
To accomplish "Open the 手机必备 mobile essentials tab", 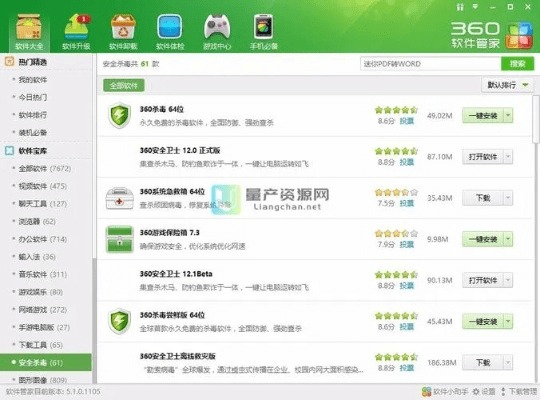I will click(x=263, y=32).
